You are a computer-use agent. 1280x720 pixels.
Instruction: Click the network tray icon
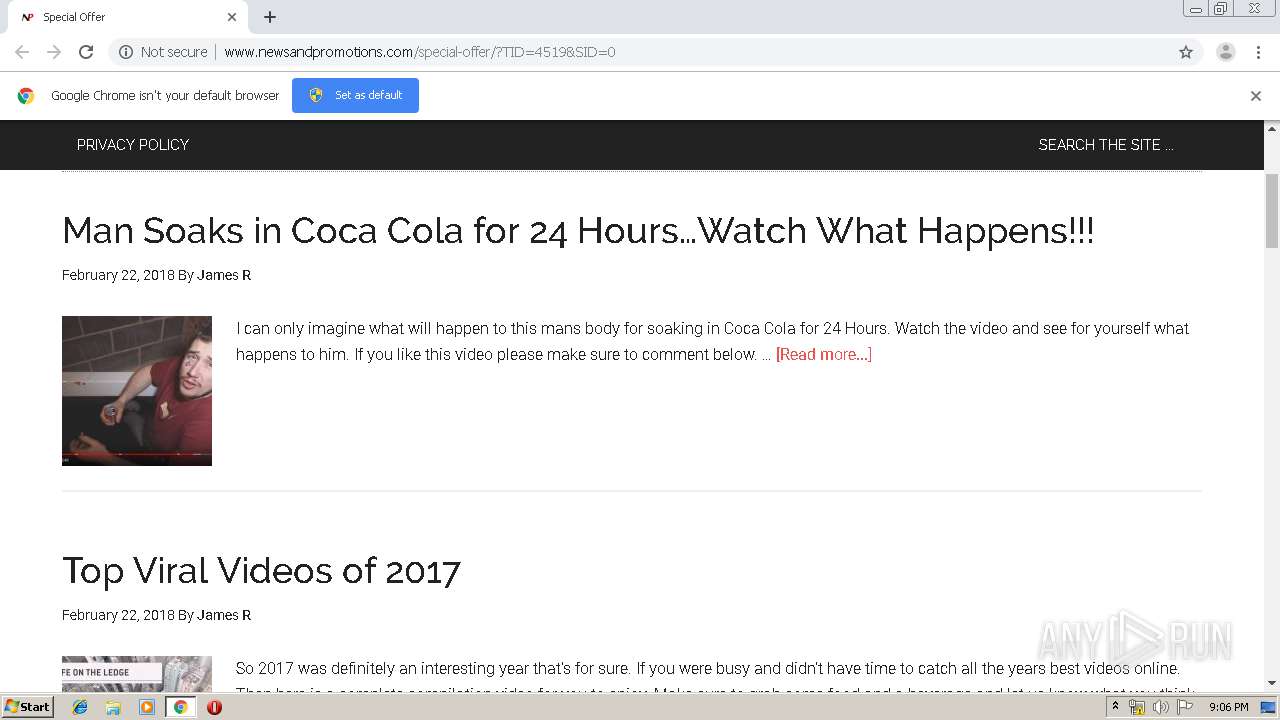pos(1137,707)
